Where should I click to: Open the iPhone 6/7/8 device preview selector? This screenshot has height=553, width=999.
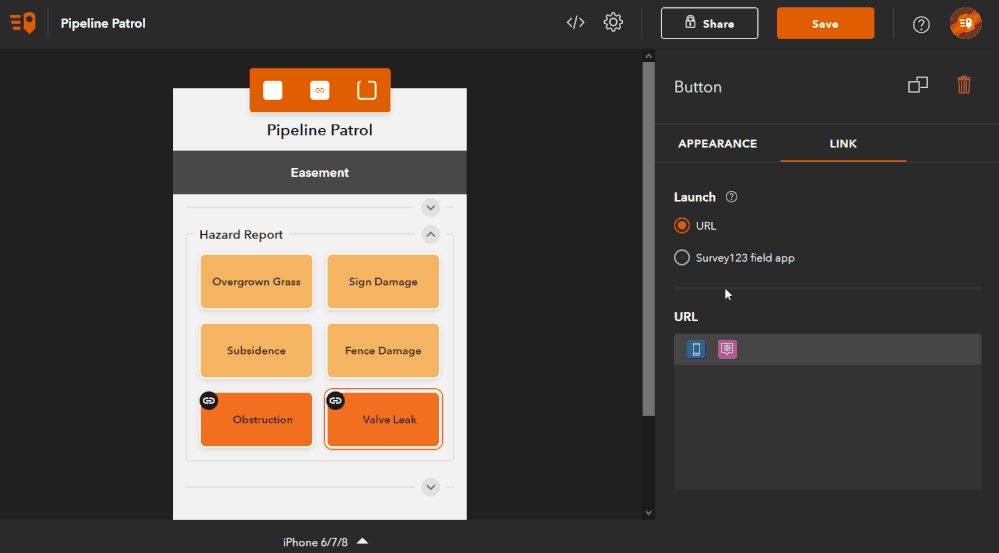326,542
